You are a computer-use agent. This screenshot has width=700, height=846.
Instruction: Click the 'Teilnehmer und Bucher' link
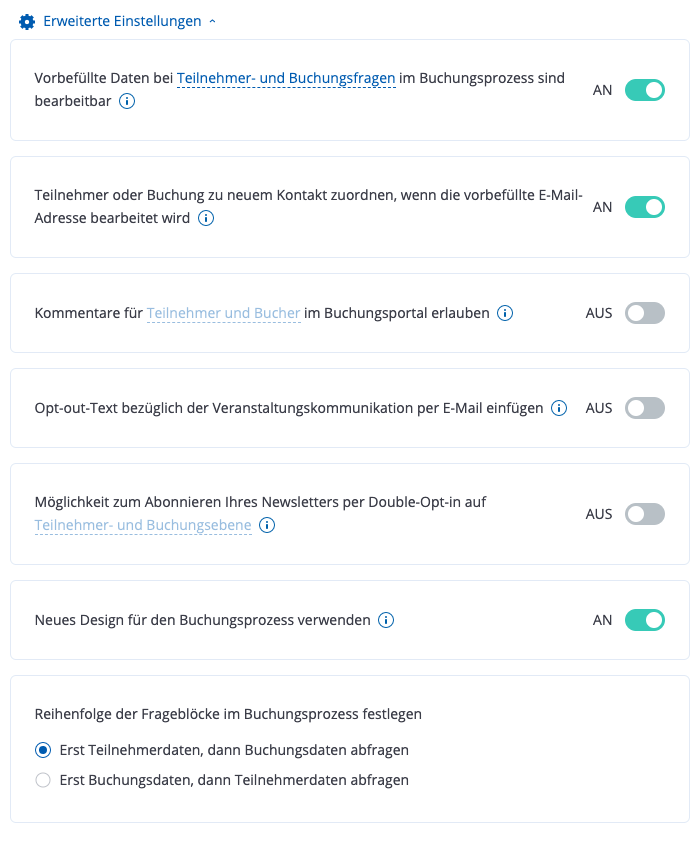coord(224,313)
